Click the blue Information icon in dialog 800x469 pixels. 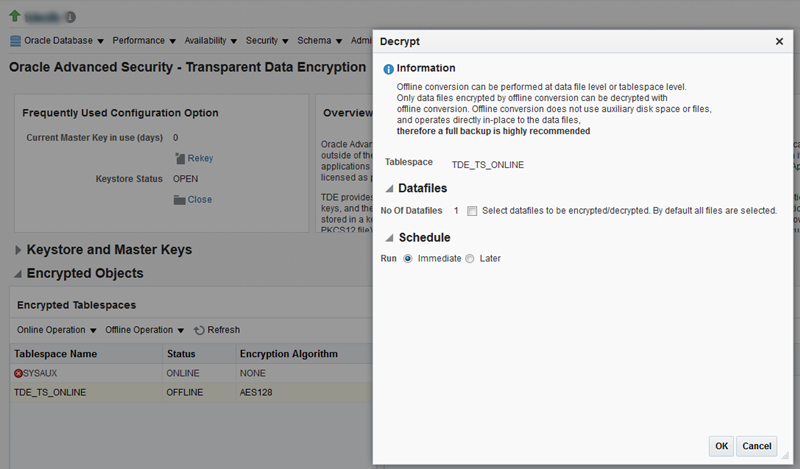[388, 69]
